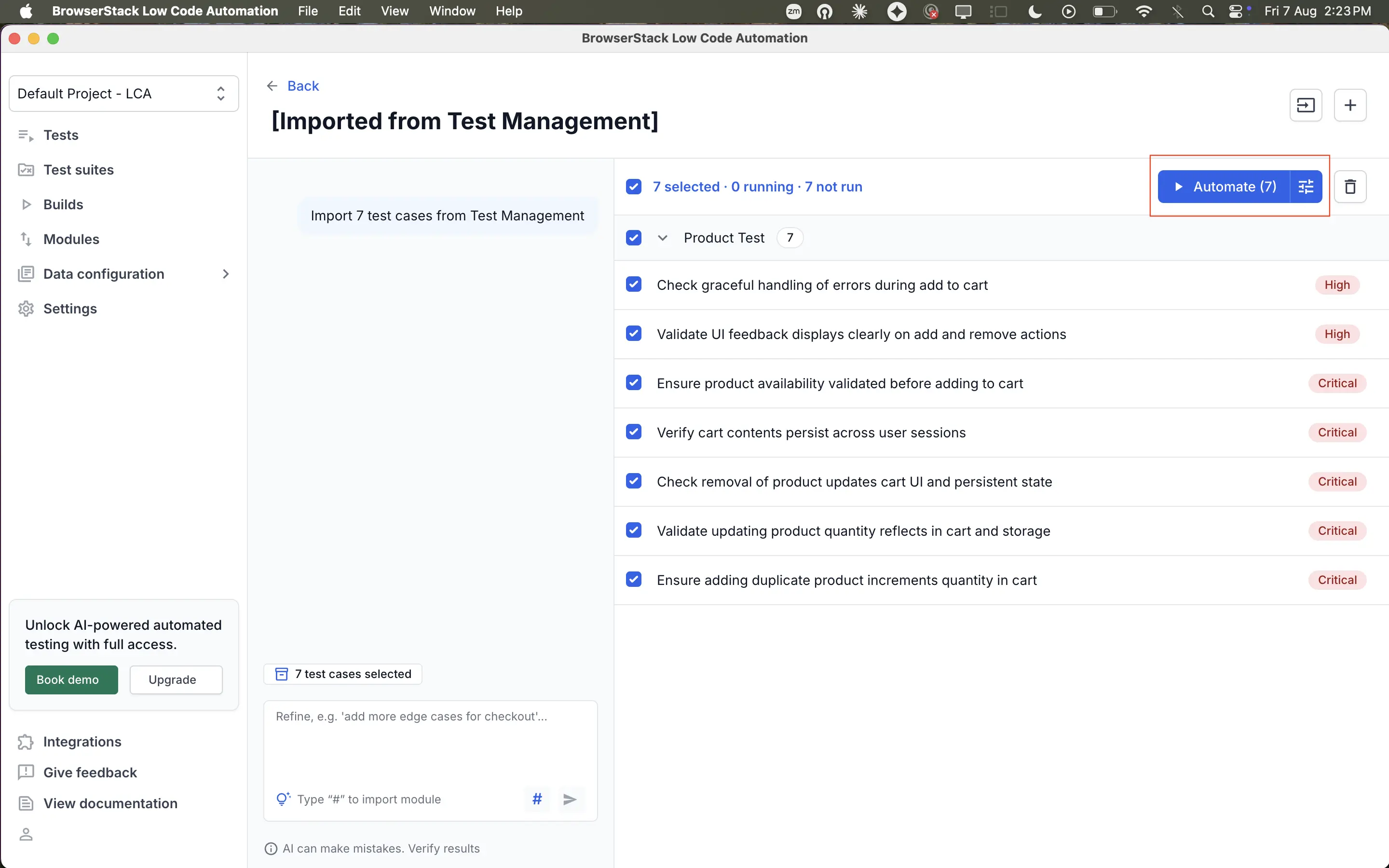
Task: Click the hash import module icon
Action: coord(537,799)
